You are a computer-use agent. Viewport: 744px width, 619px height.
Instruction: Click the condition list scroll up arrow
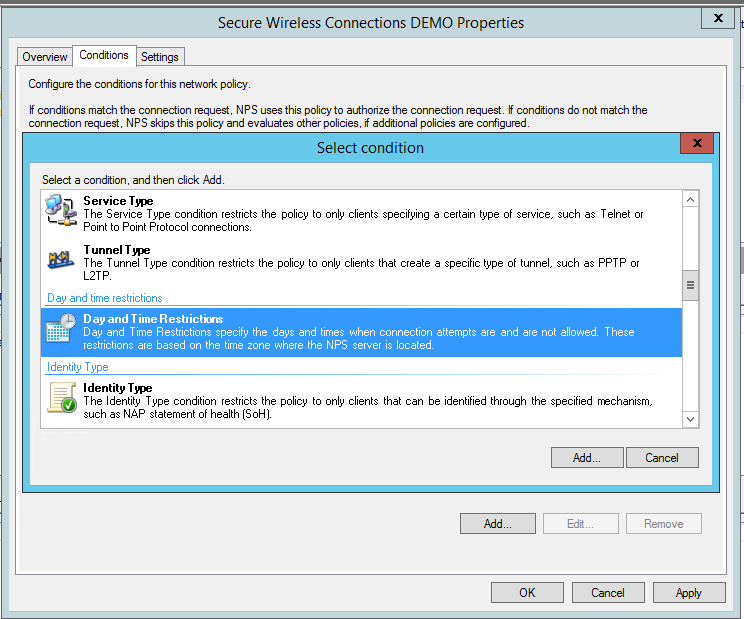(689, 200)
